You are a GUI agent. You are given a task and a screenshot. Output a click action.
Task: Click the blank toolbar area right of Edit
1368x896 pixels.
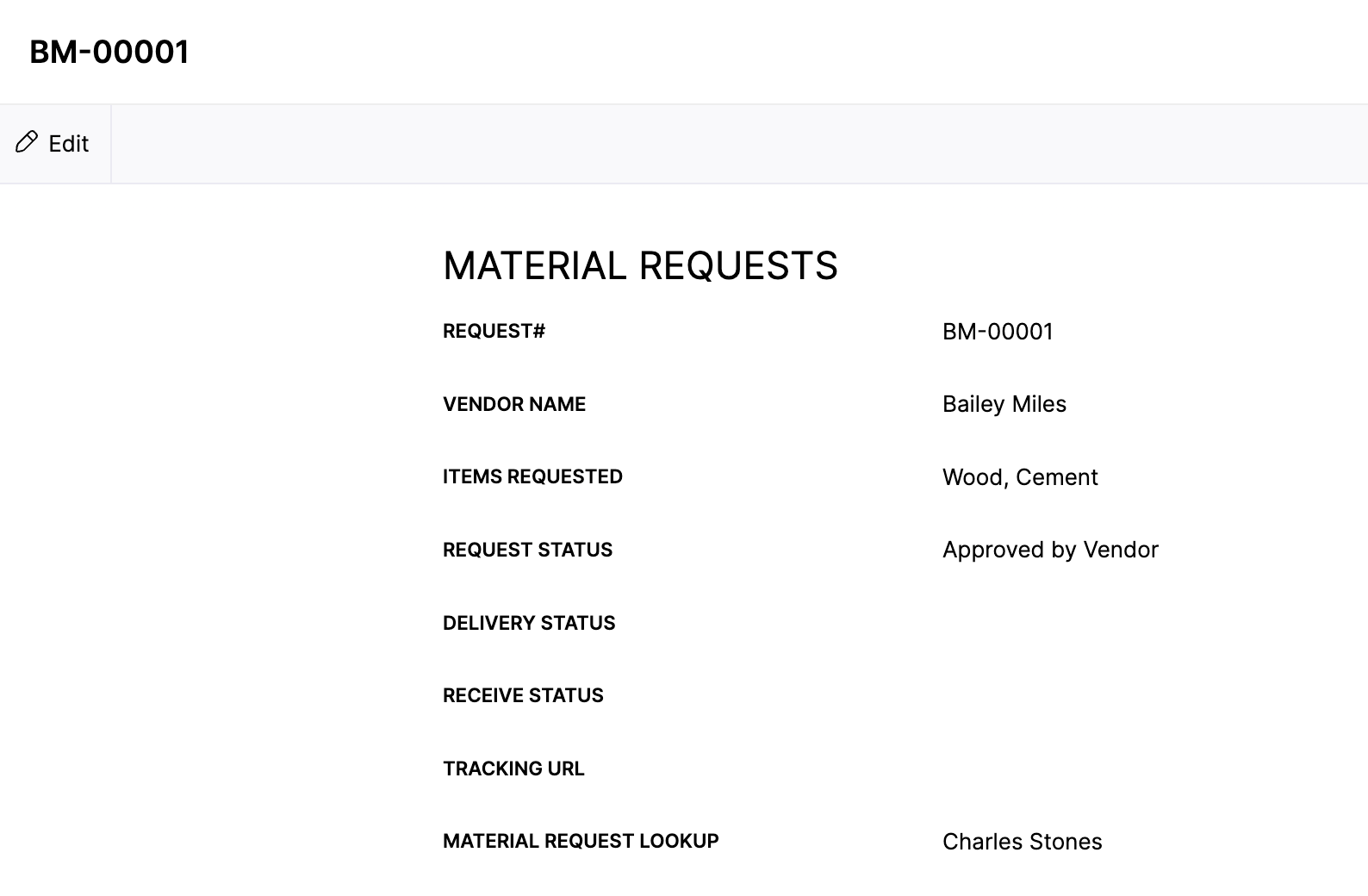point(689,143)
